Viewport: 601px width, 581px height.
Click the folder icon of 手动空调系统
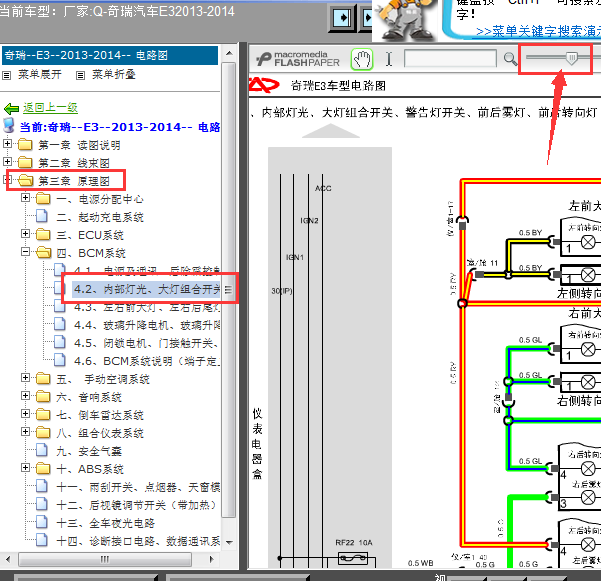(43, 379)
